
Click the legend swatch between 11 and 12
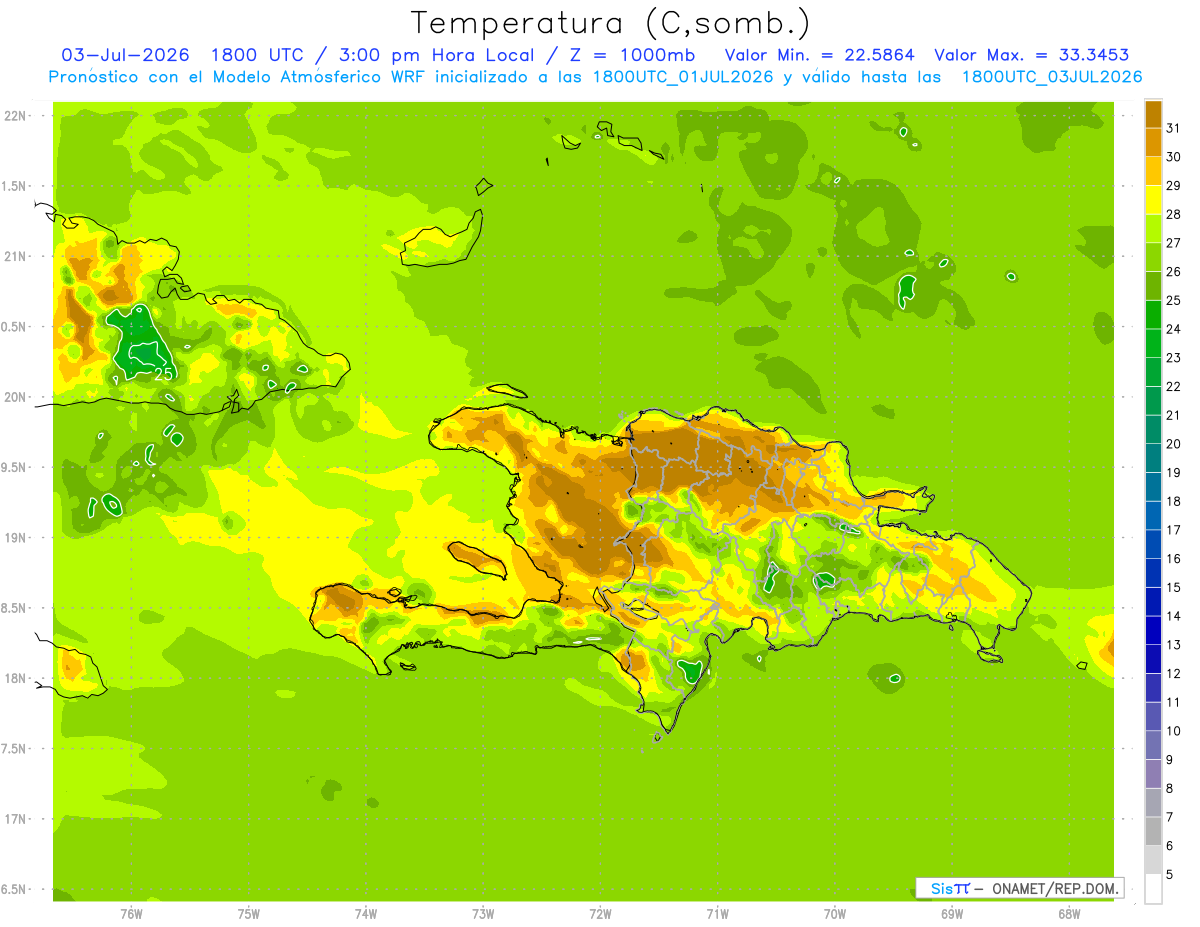click(x=1153, y=688)
